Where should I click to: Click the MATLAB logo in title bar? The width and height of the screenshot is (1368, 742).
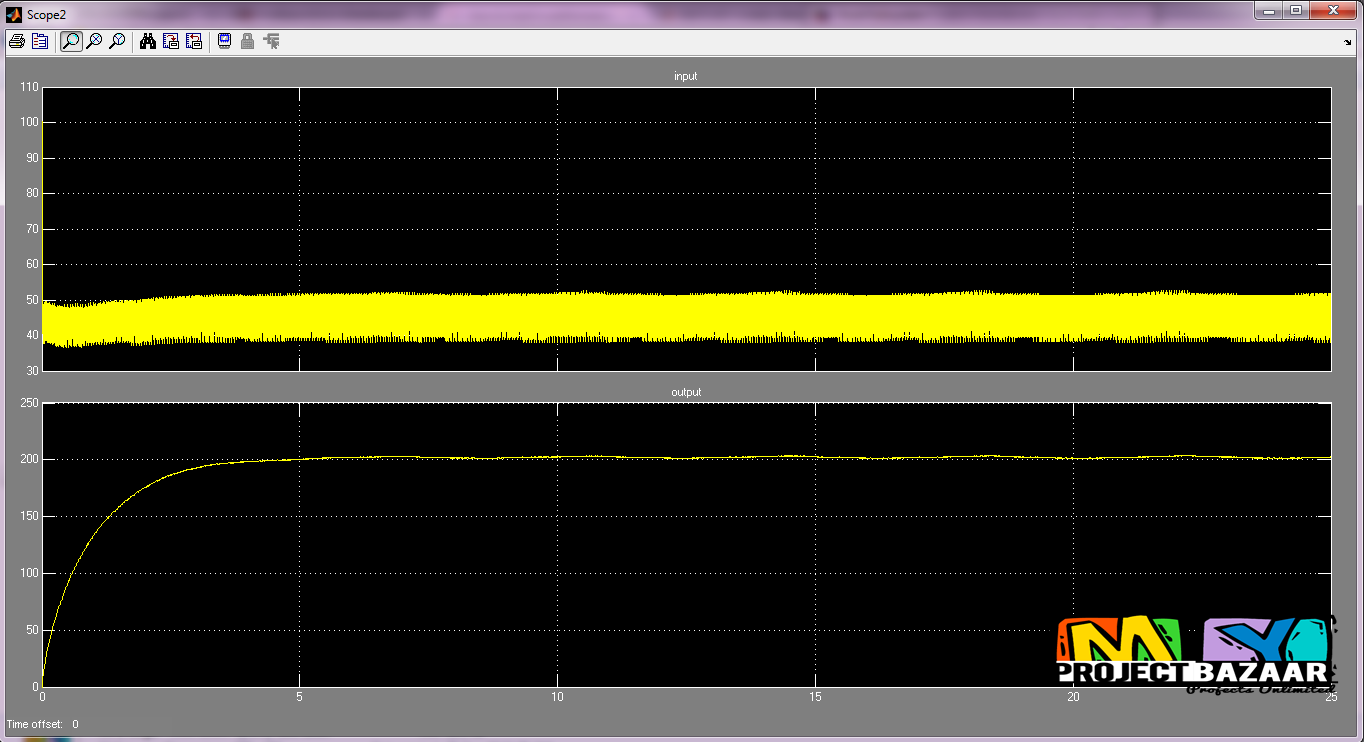14,11
